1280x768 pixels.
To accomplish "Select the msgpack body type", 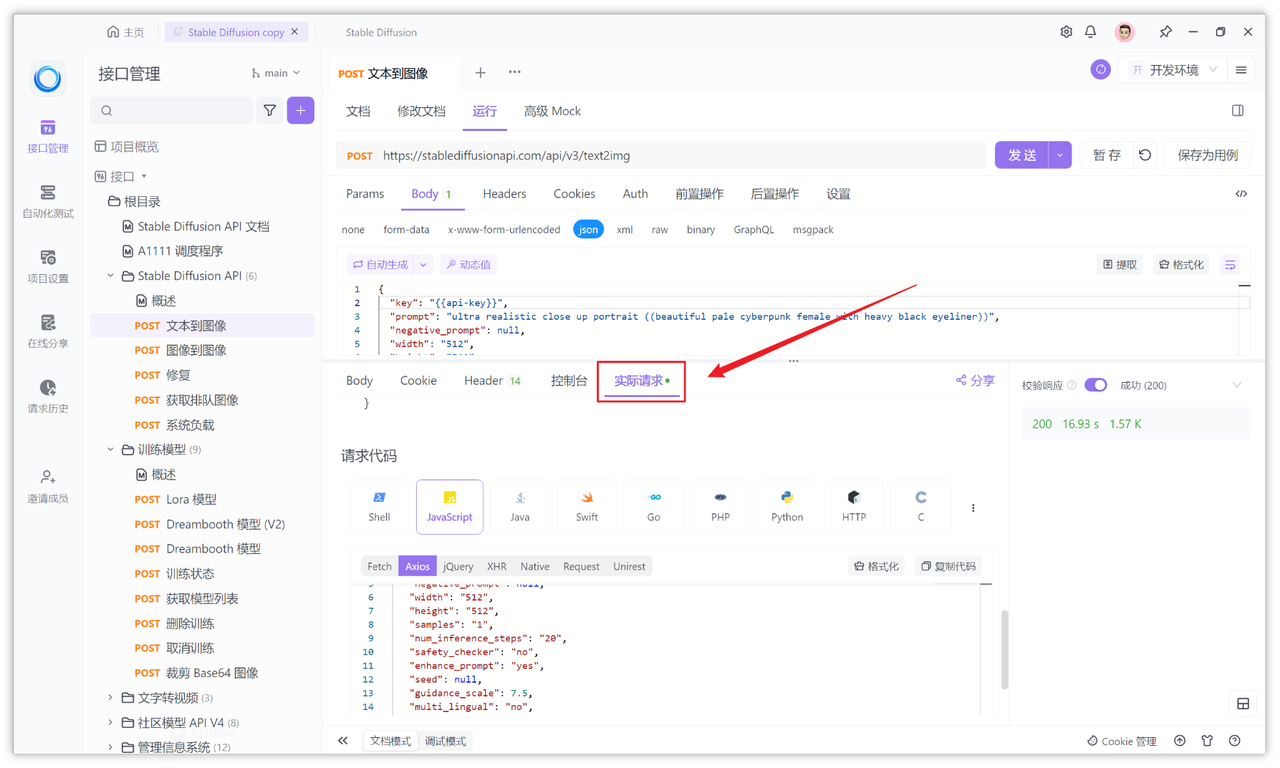I will click(x=813, y=230).
